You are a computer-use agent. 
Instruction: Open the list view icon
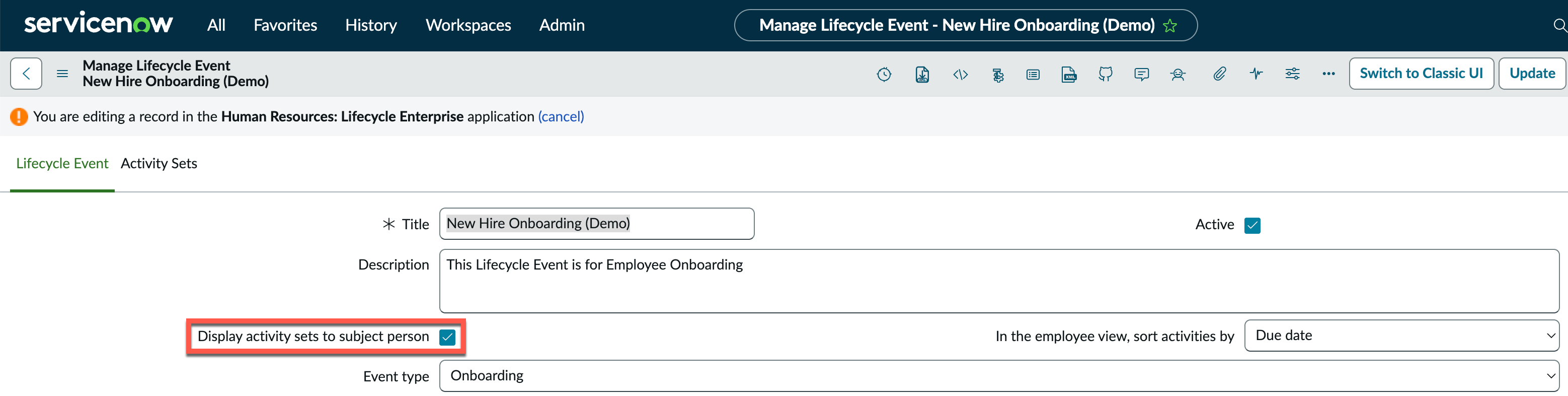[x=1033, y=75]
